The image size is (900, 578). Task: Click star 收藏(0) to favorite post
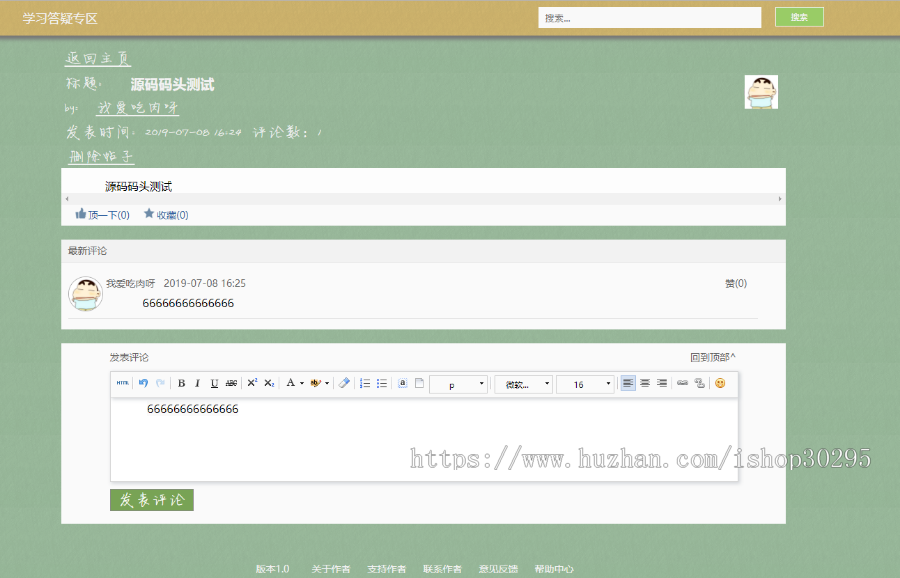click(x=166, y=215)
